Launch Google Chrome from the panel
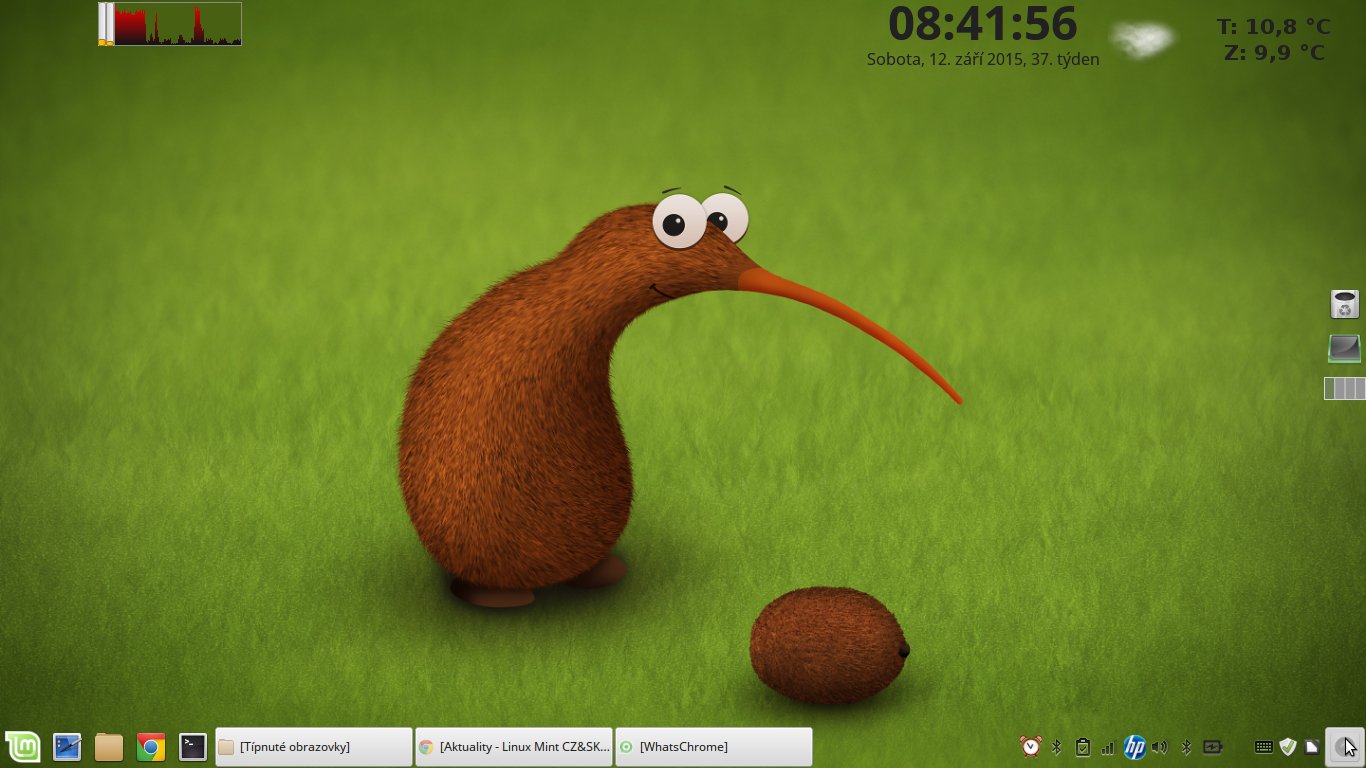 pos(151,747)
